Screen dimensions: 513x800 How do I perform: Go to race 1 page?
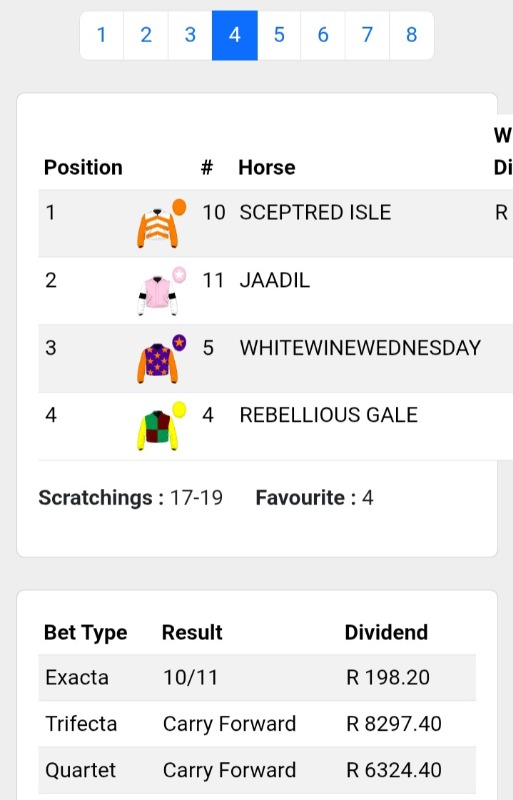(x=102, y=35)
